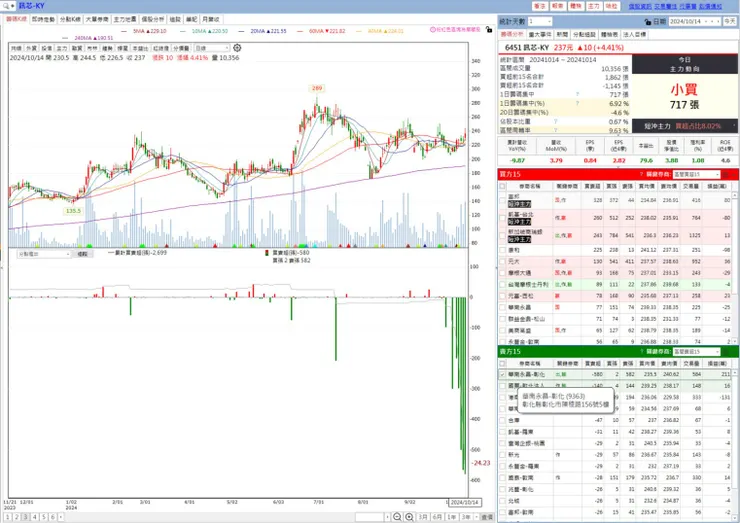Click the 今天 button

tap(730, 21)
